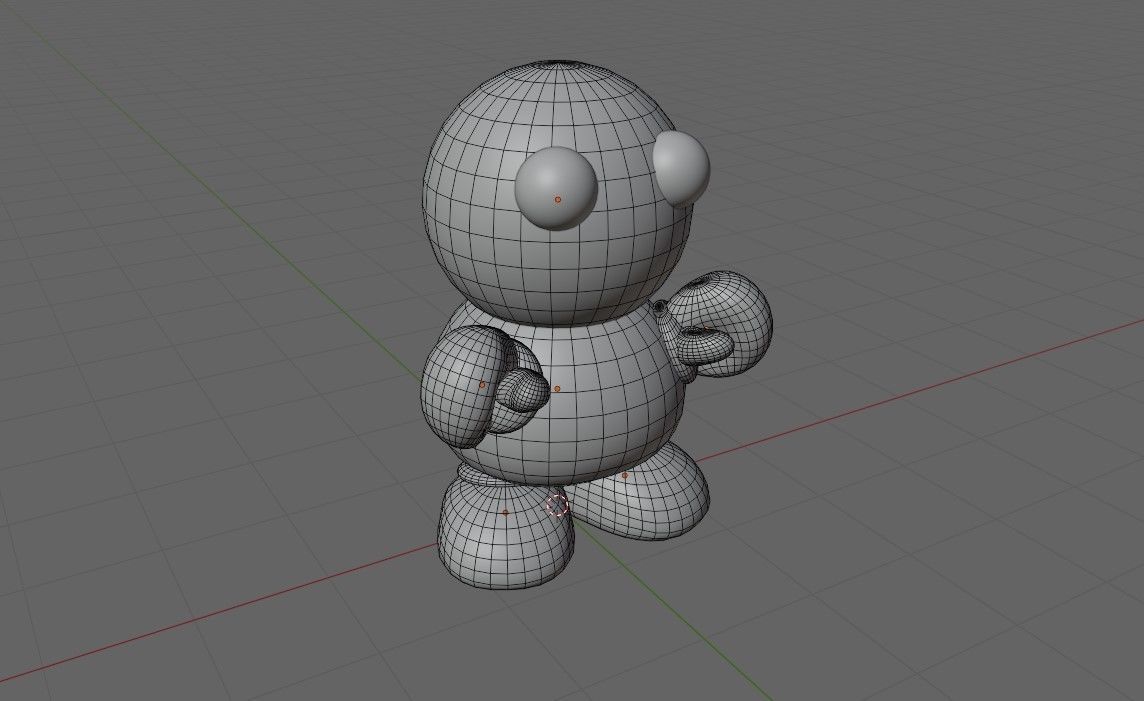Select the smooth eye with the orange origin dot

click(x=556, y=188)
